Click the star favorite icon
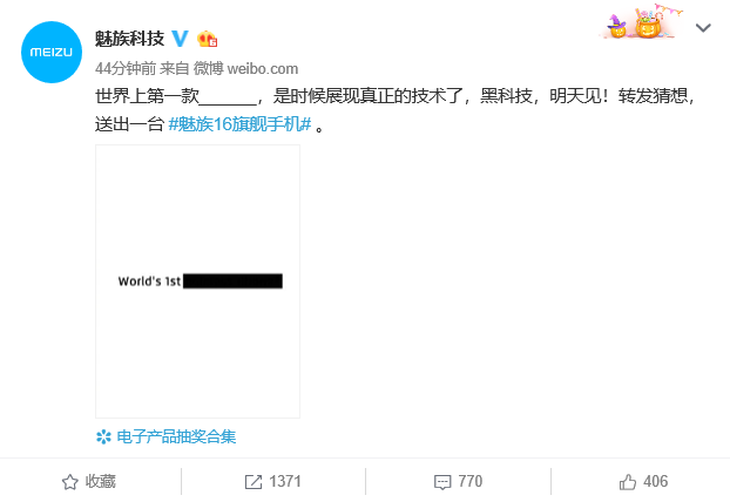 click(70, 482)
